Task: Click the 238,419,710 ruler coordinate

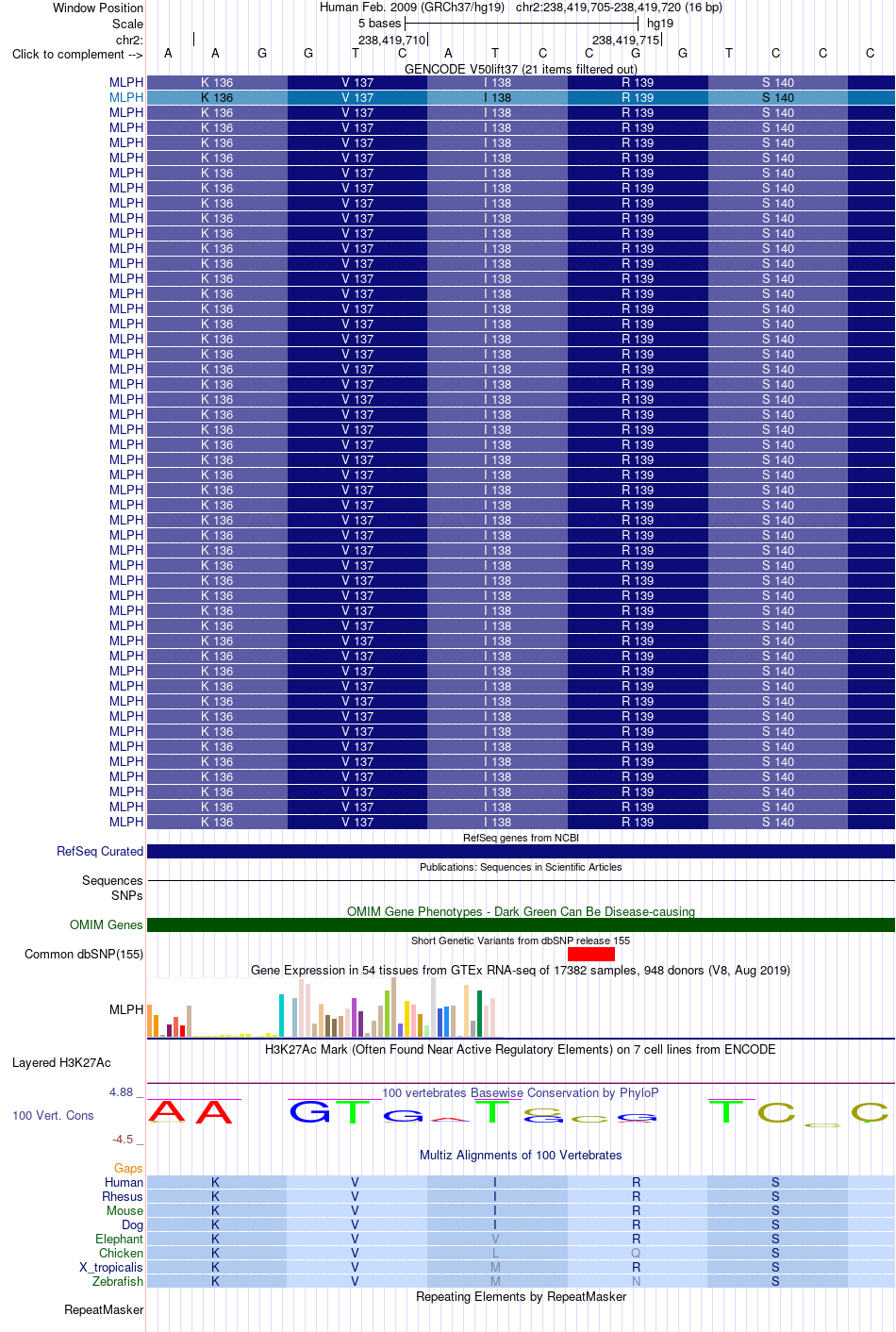Action: (391, 40)
